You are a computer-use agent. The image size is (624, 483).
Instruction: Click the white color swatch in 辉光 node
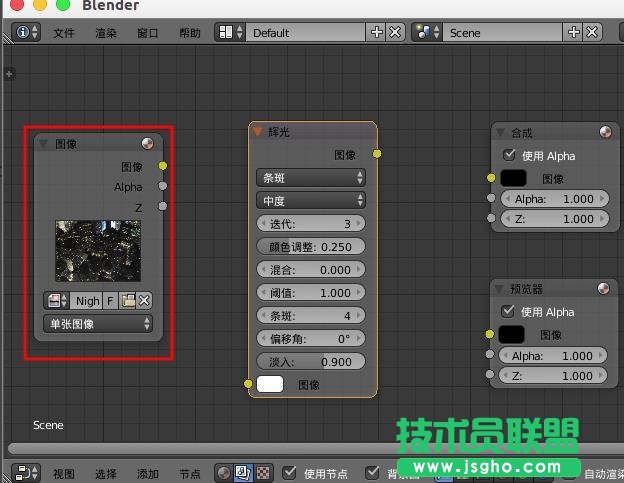click(x=270, y=384)
